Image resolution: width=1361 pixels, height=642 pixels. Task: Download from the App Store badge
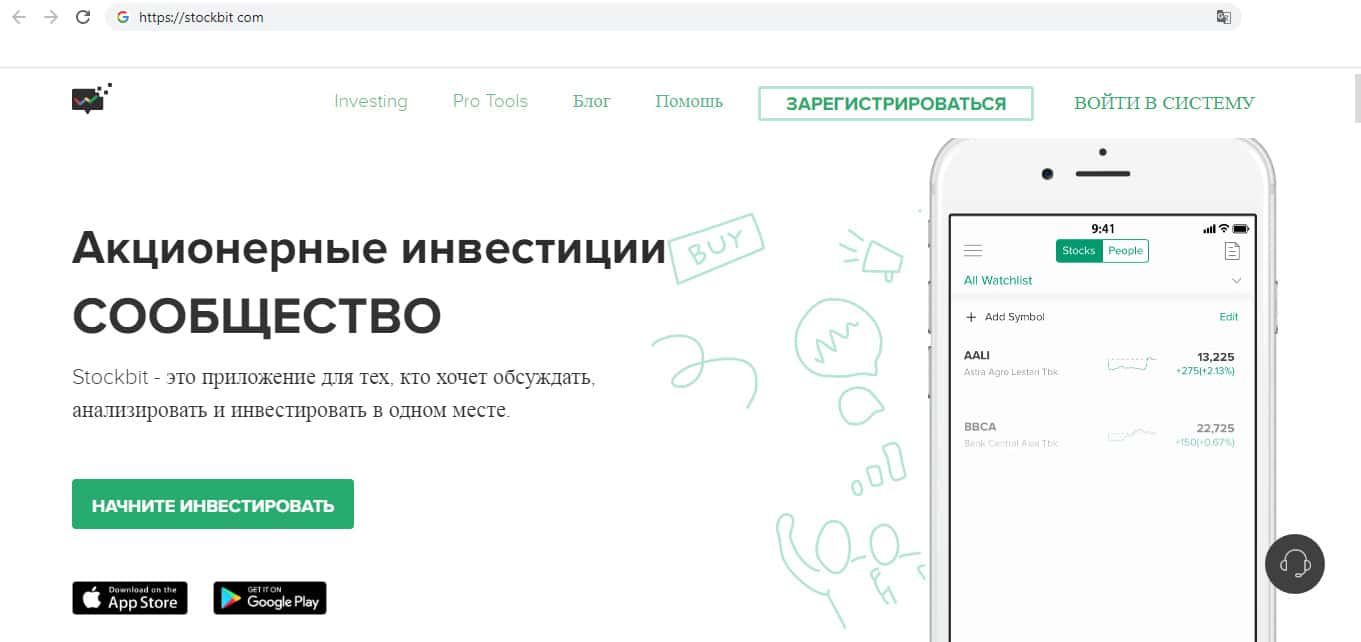point(130,598)
